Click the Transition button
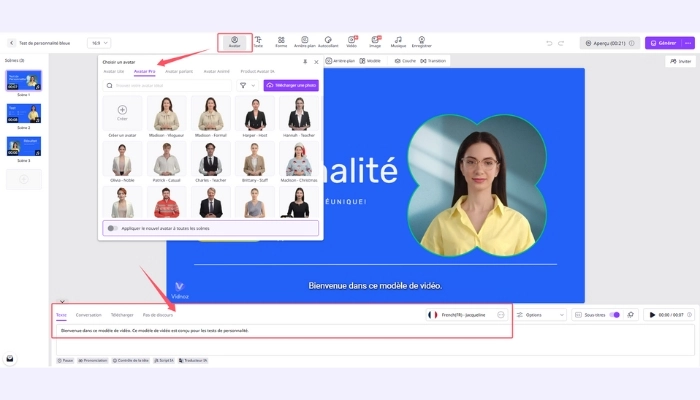Image resolution: width=700 pixels, height=400 pixels. [x=433, y=61]
